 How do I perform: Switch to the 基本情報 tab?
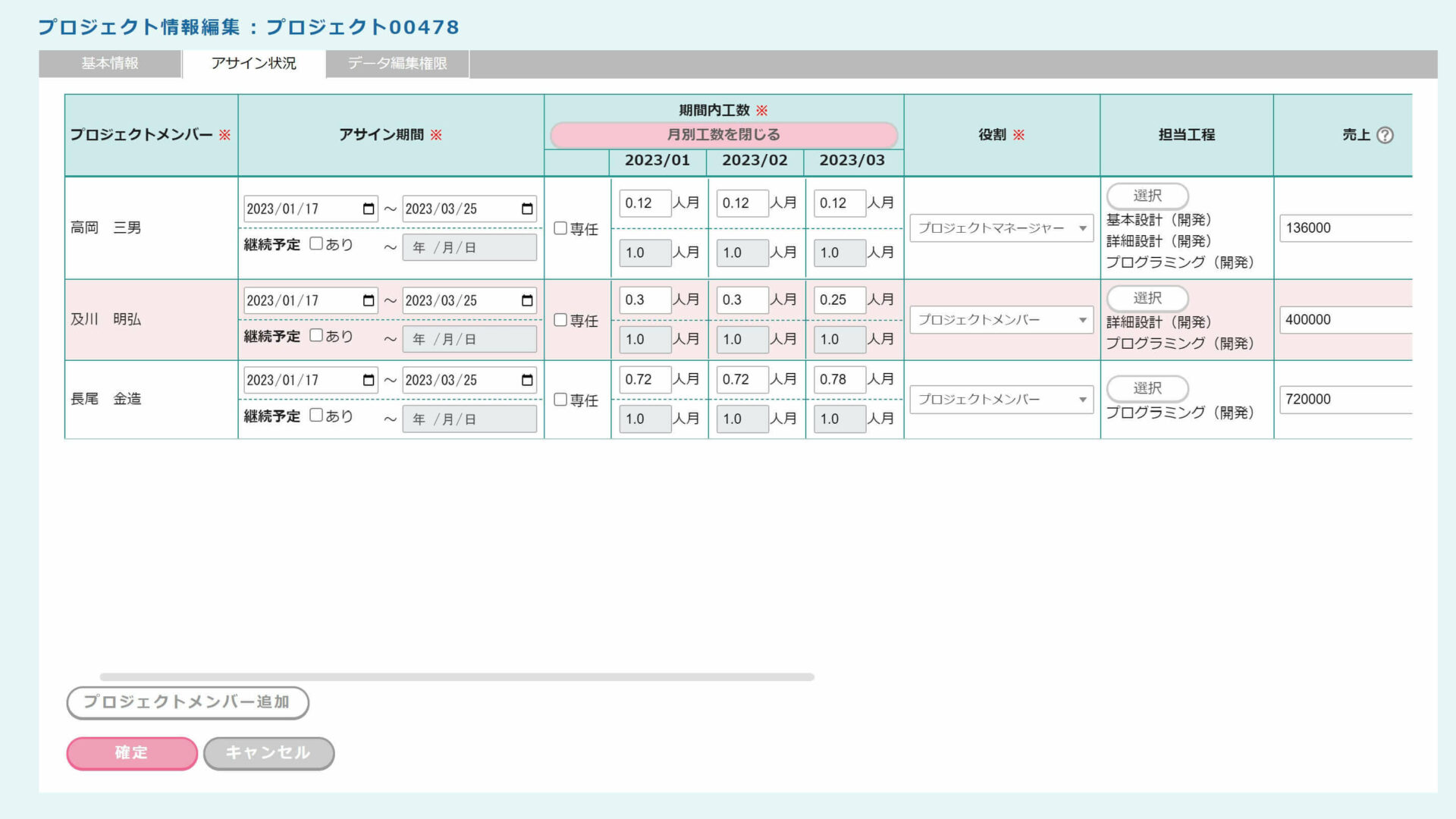pos(110,64)
